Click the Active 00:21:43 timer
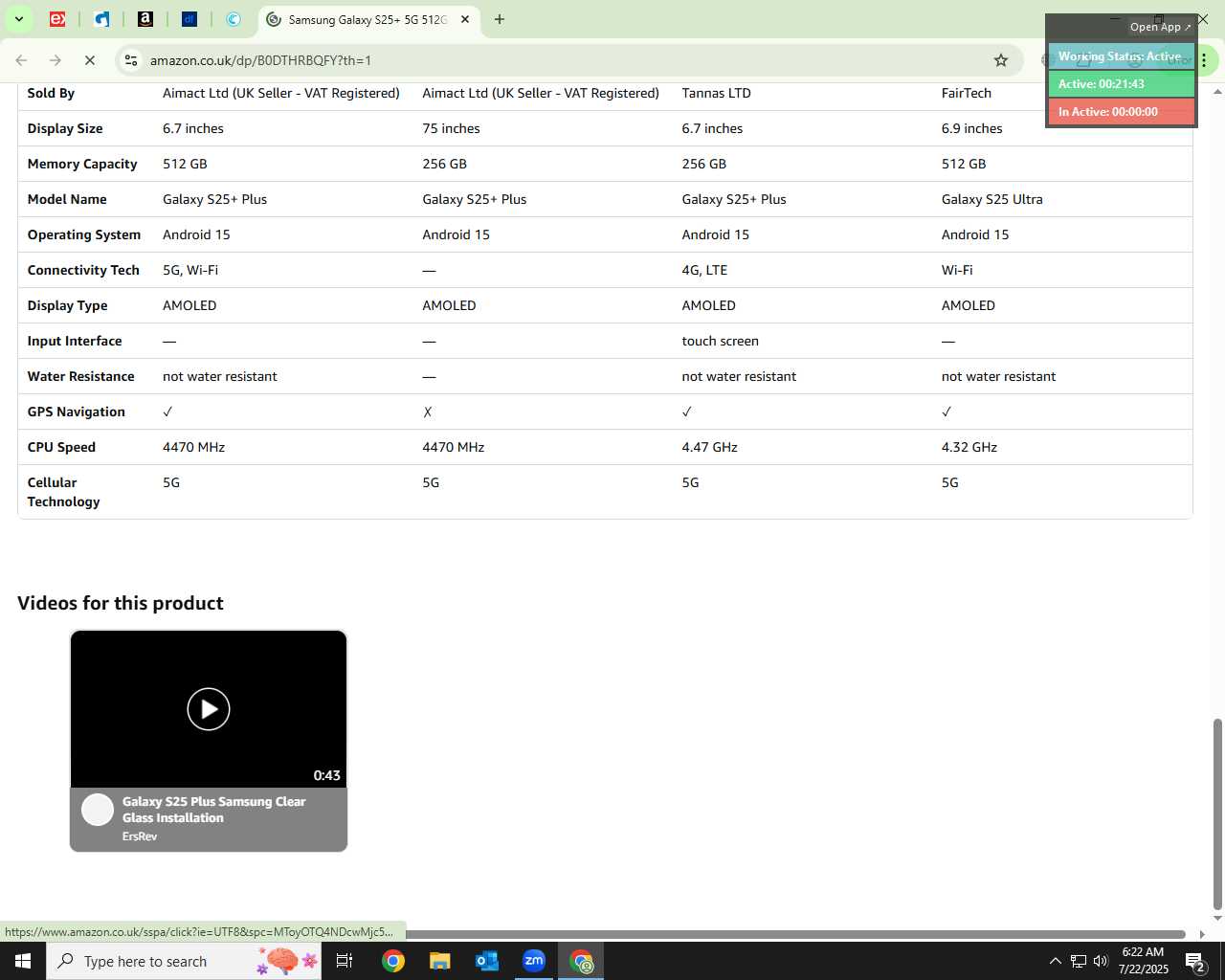Viewport: 1225px width, 980px height. [1122, 84]
